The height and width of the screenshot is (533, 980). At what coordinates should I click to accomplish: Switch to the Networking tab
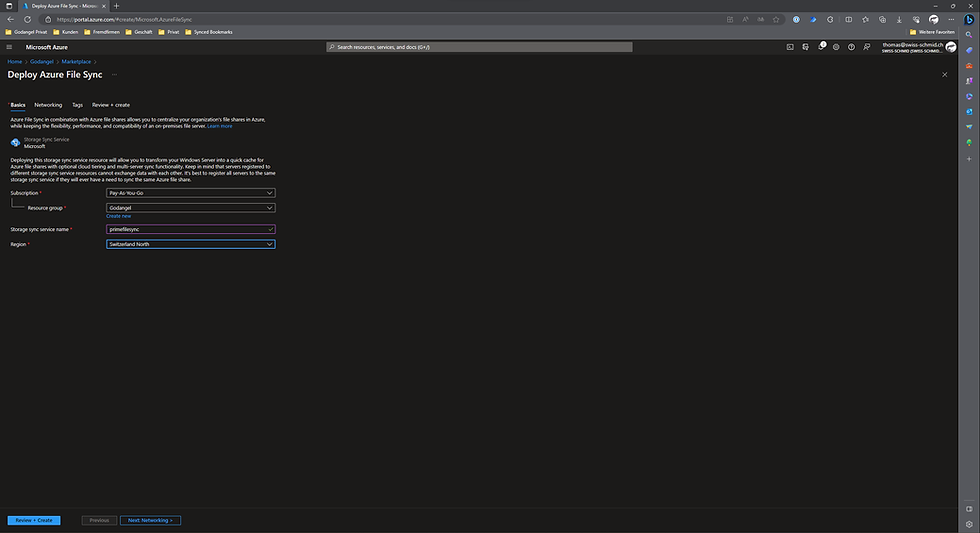tap(48, 105)
